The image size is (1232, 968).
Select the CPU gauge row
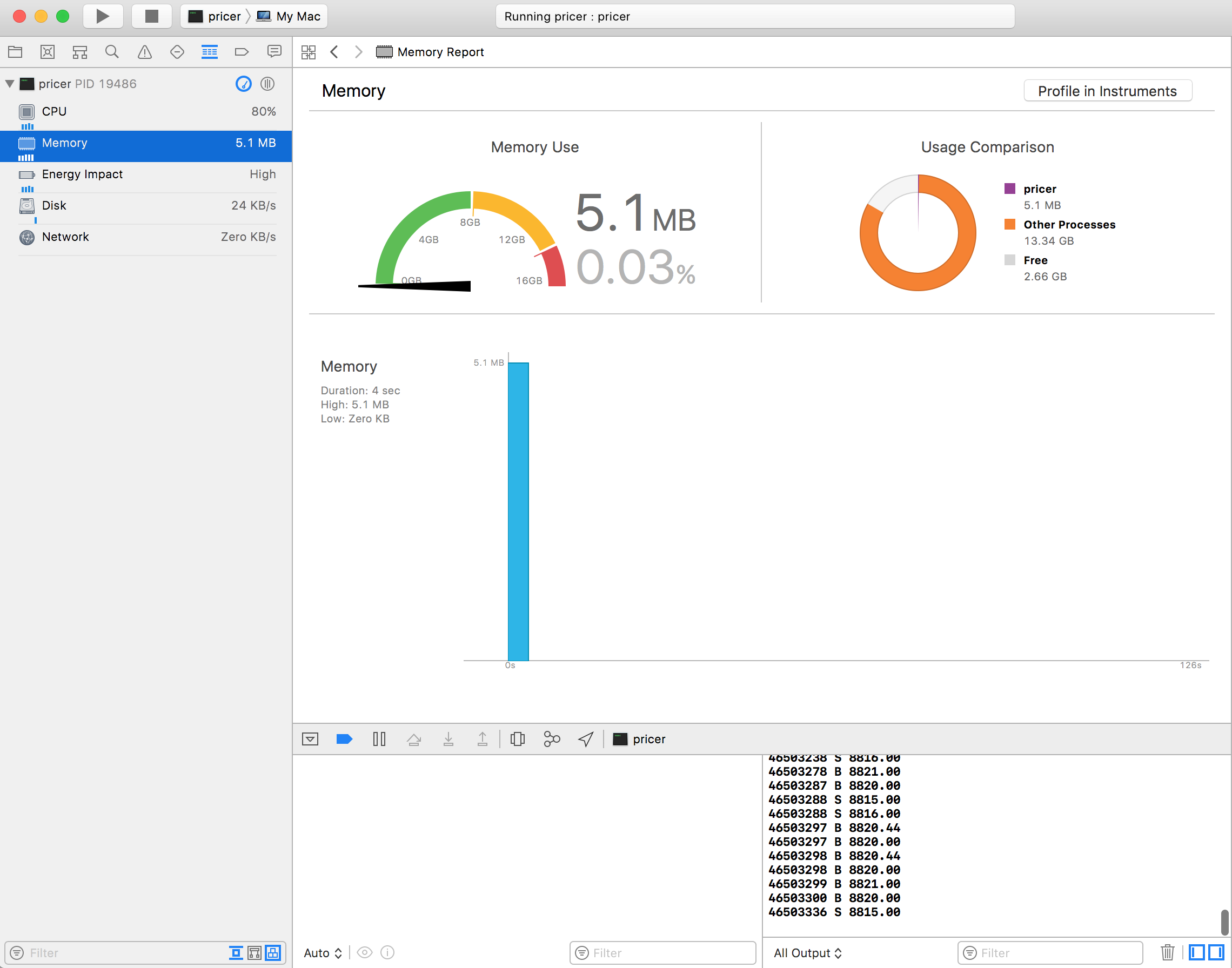[146, 112]
